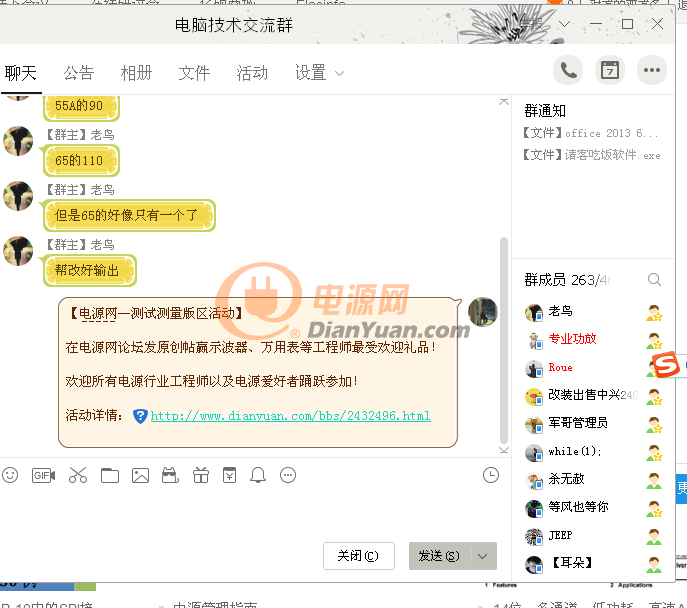Image resolution: width=687 pixels, height=608 pixels.
Task: Open the 文件 tab
Action: [194, 73]
